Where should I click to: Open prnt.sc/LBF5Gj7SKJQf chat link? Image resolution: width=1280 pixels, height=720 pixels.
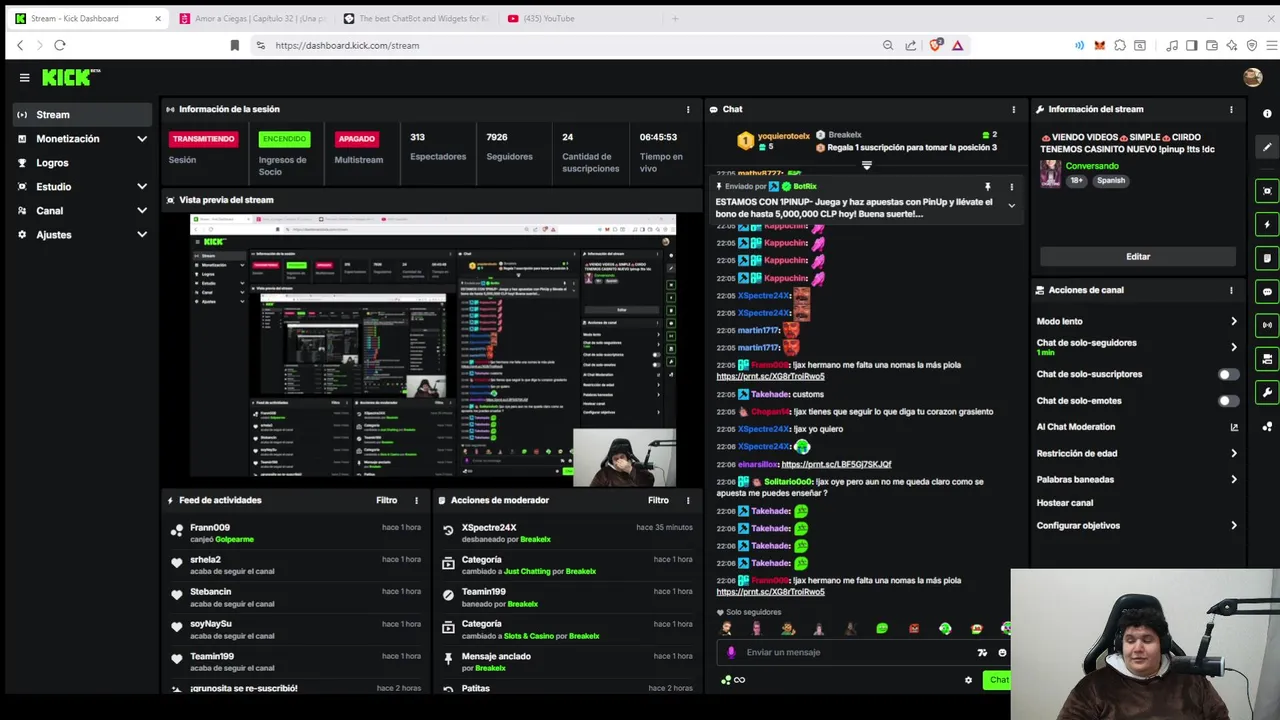point(836,465)
